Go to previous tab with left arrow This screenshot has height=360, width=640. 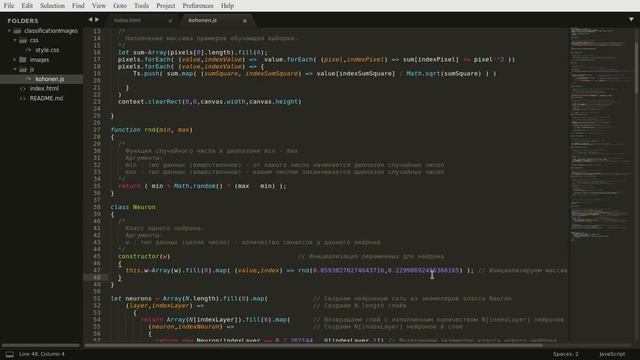click(x=90, y=20)
